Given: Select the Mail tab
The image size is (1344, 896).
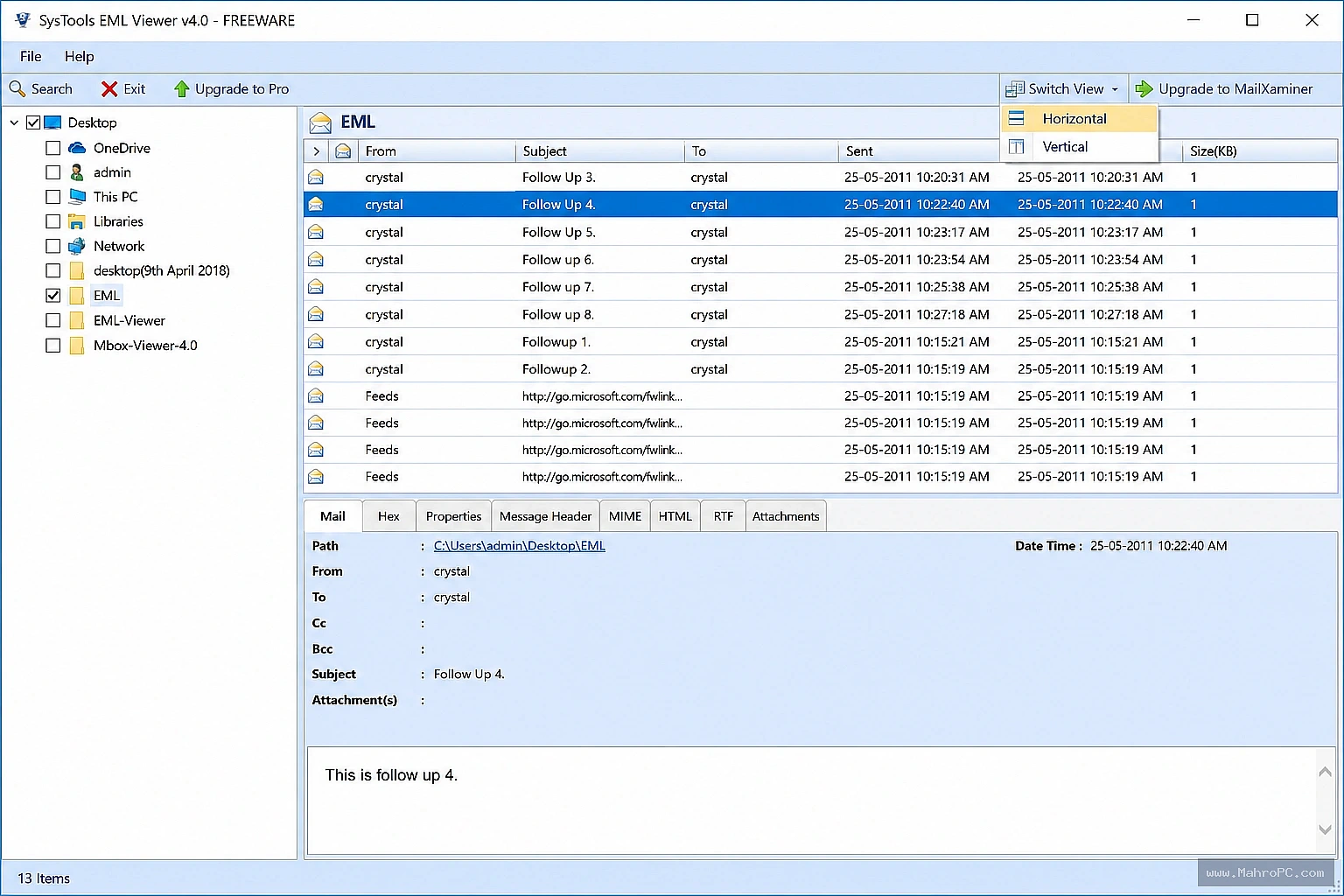Looking at the screenshot, I should [x=332, y=516].
